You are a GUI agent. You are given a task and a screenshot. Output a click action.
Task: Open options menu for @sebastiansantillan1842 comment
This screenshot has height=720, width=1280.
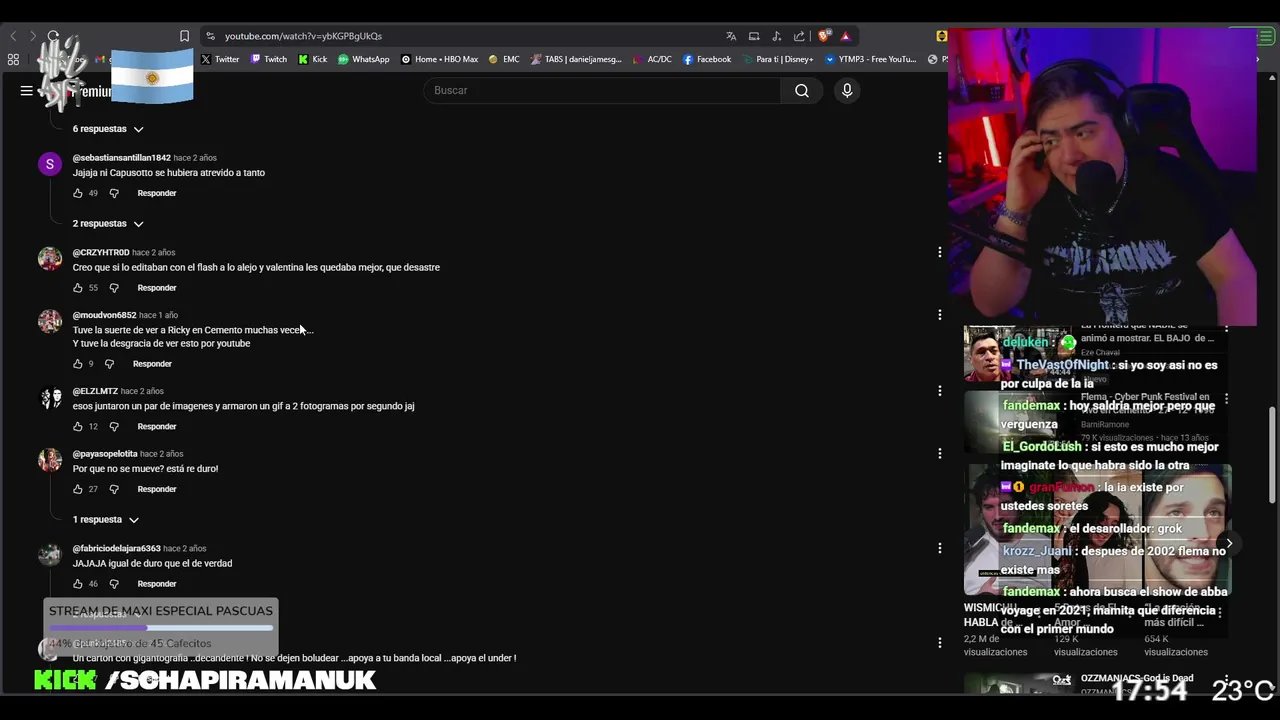tap(939, 158)
